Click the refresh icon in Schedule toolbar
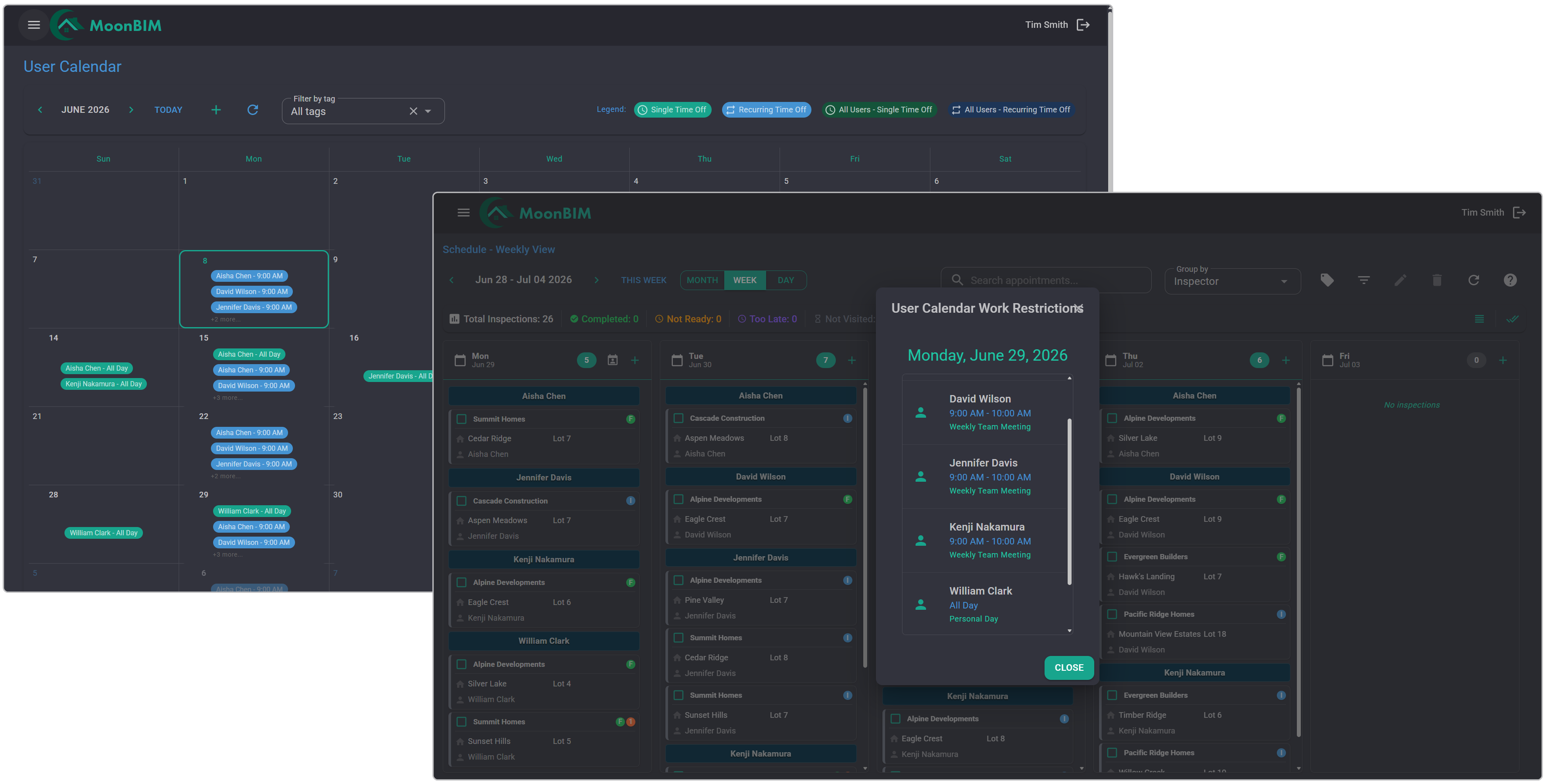 [1474, 280]
